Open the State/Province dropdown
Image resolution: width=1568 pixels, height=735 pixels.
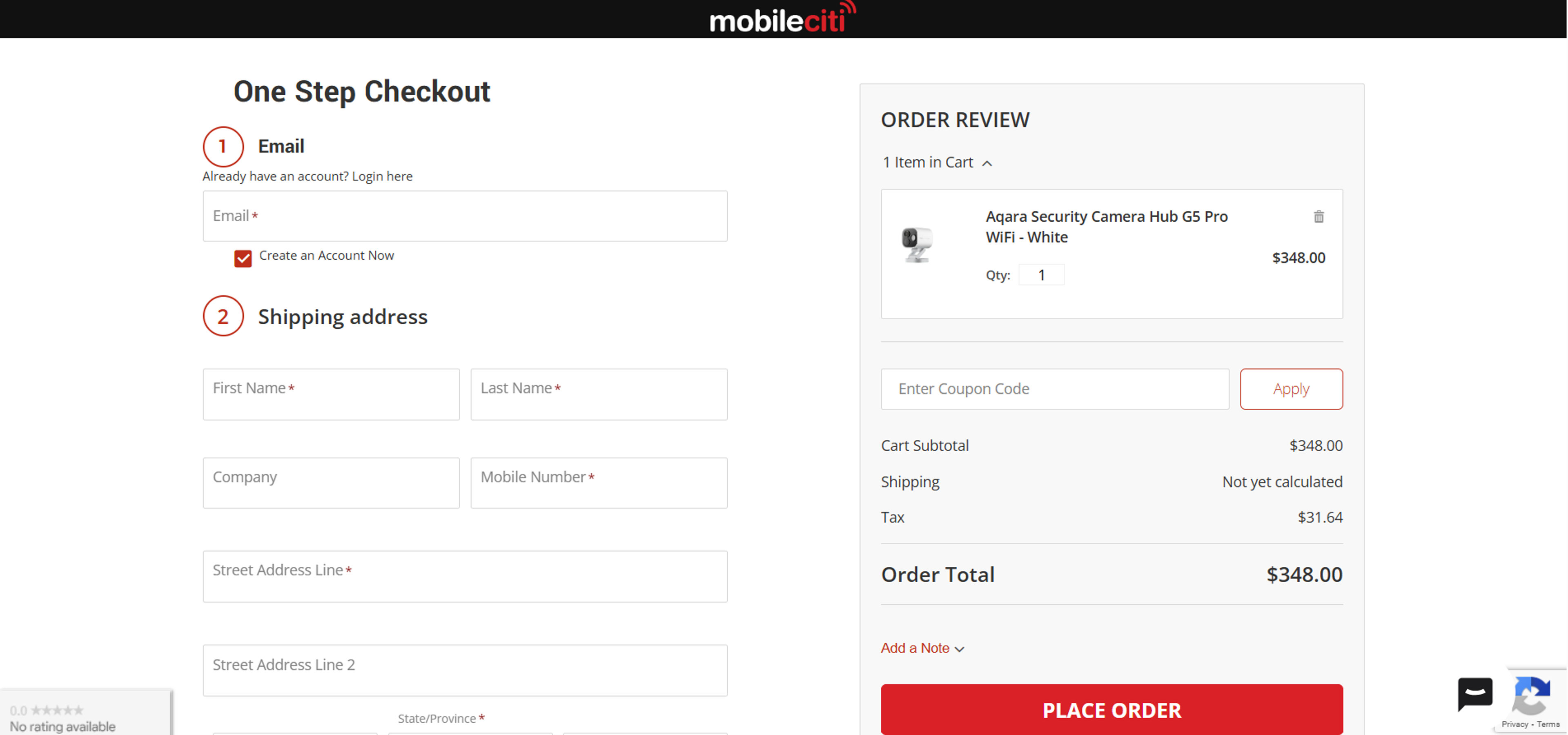pos(470,733)
